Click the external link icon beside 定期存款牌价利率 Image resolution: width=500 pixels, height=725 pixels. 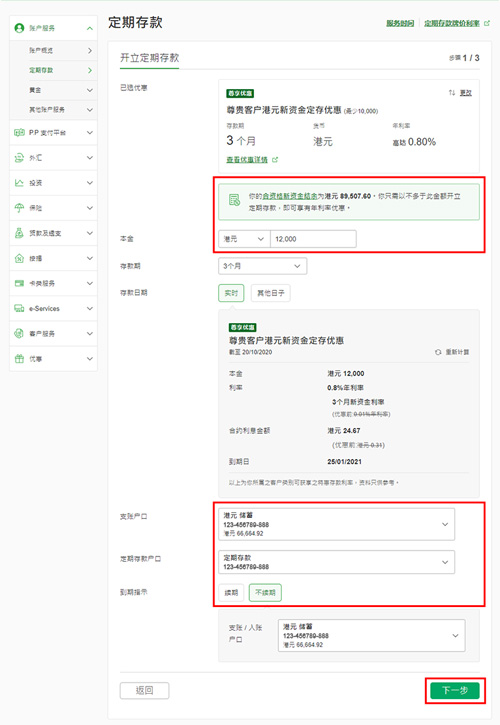pos(487,23)
